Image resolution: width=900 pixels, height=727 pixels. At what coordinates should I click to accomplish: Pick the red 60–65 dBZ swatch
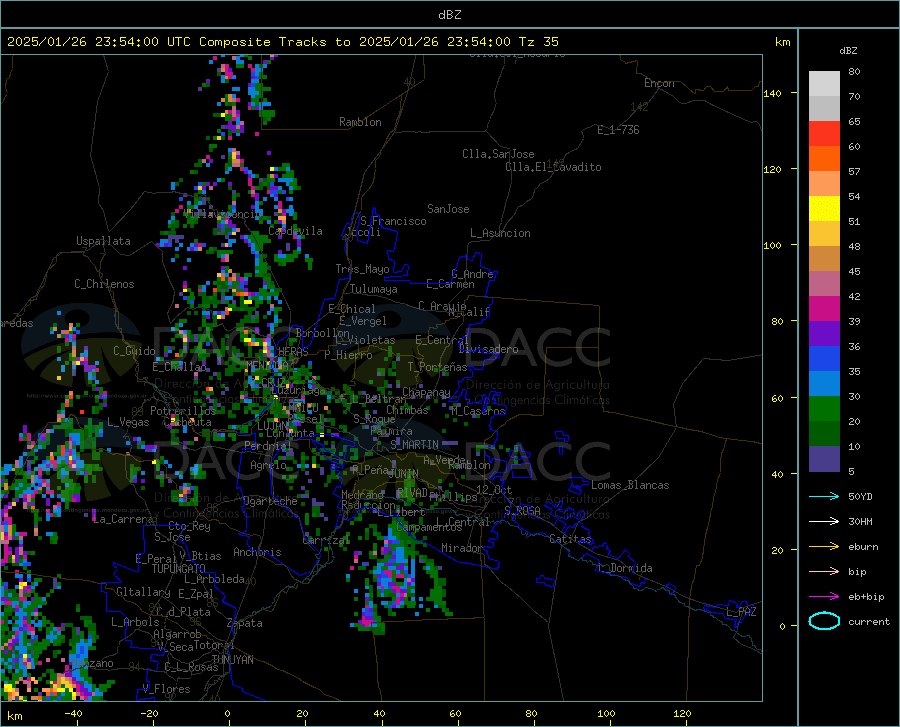point(824,134)
